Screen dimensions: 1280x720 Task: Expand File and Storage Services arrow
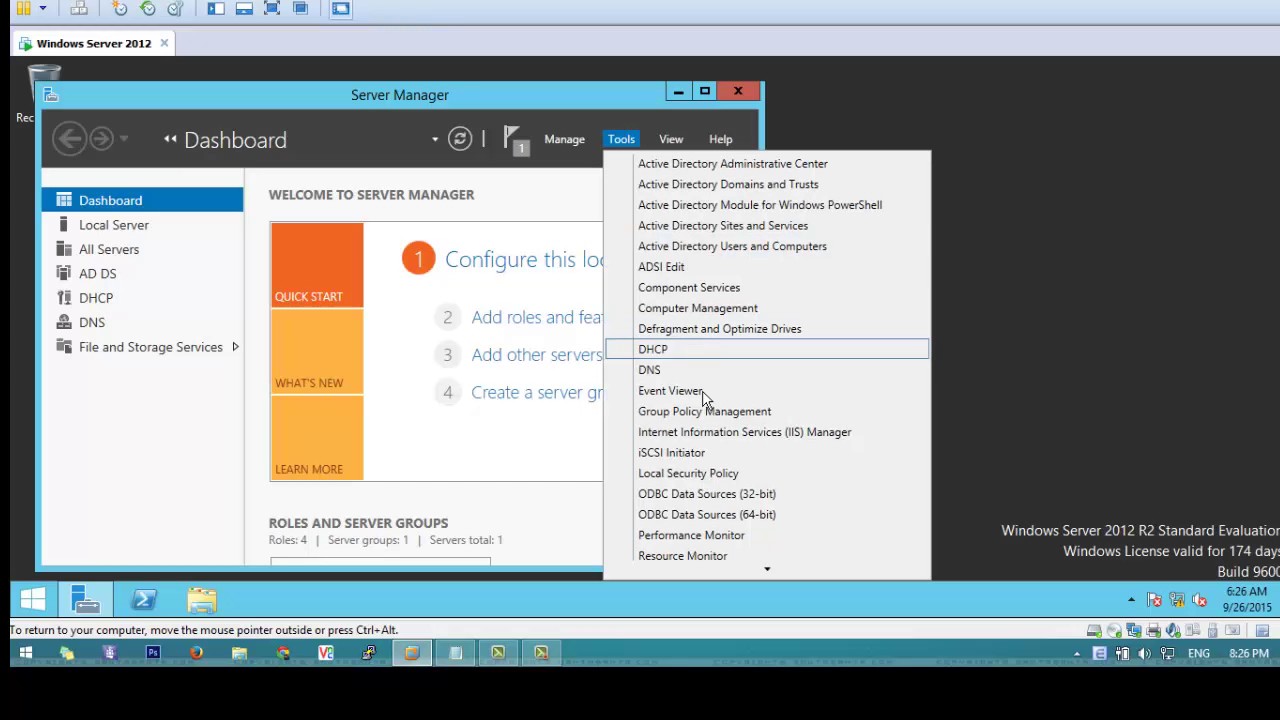pyautogui.click(x=235, y=347)
